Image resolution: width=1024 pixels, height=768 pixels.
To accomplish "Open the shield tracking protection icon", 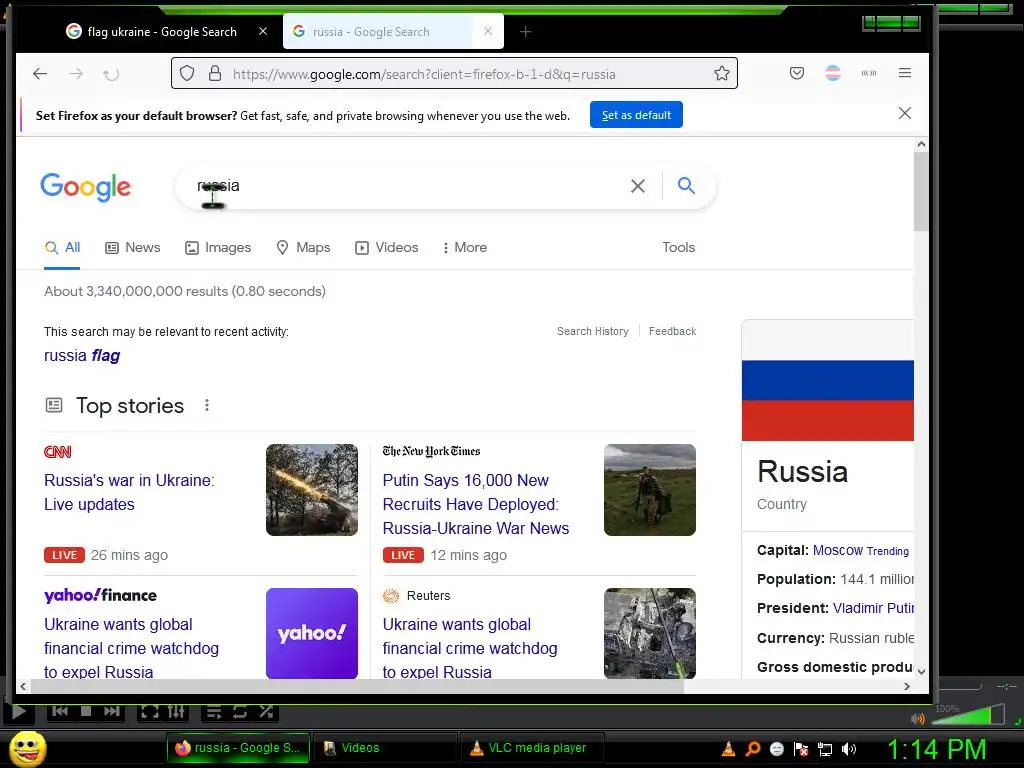I will tap(187, 73).
